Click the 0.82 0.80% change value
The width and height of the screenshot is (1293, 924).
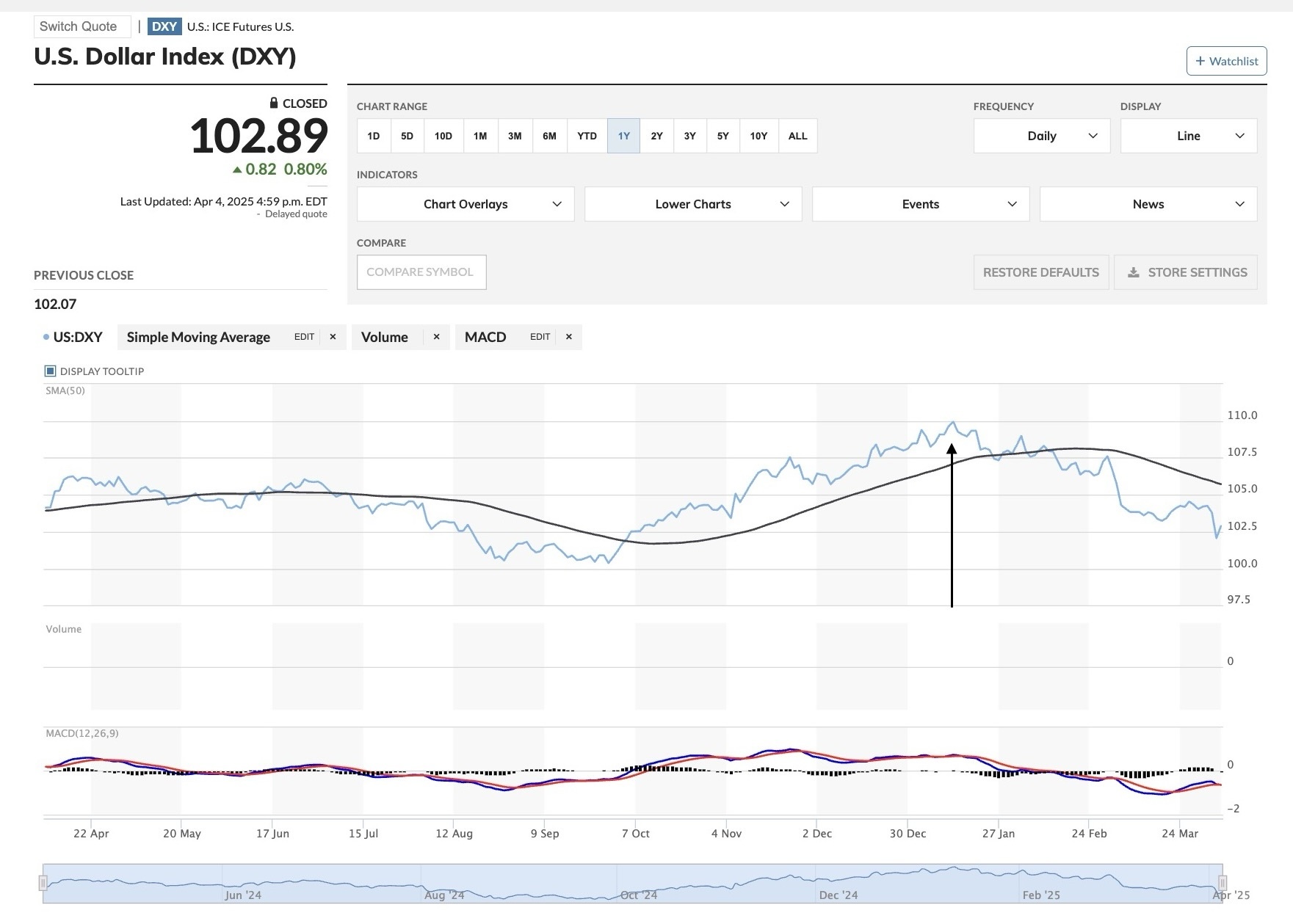pyautogui.click(x=280, y=170)
